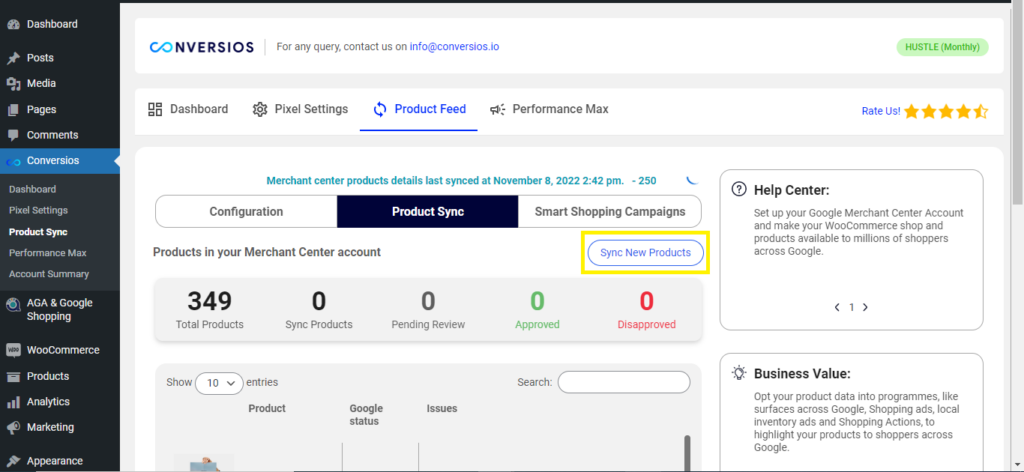The height and width of the screenshot is (472, 1024).
Task: Click the half-filled fifth rating star
Action: tap(981, 112)
